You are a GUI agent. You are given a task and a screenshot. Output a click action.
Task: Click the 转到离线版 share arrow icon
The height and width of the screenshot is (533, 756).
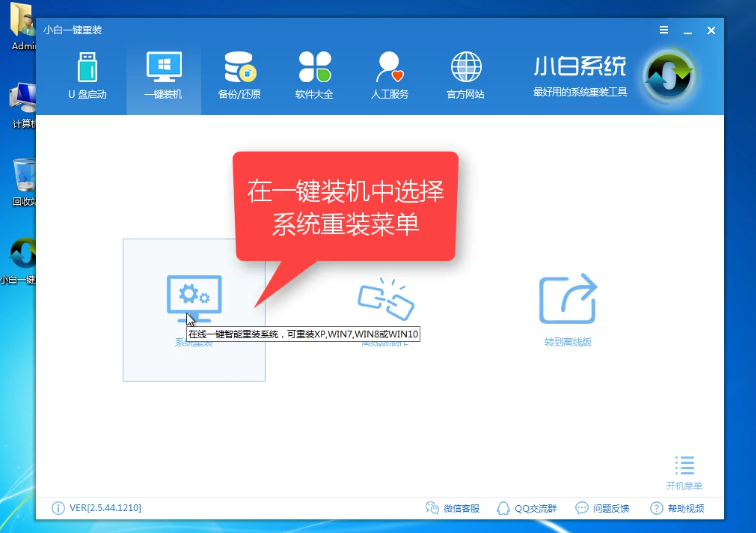tap(567, 299)
